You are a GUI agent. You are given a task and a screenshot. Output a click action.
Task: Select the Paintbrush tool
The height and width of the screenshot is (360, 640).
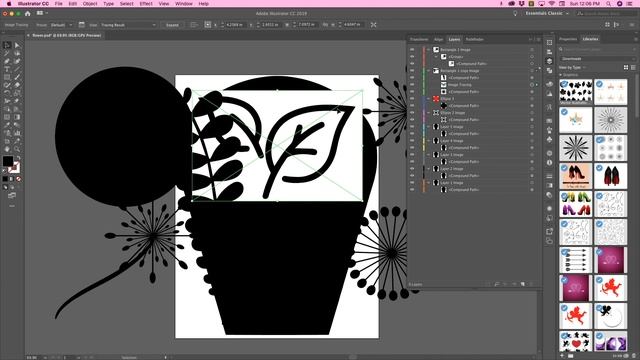tap(17, 77)
